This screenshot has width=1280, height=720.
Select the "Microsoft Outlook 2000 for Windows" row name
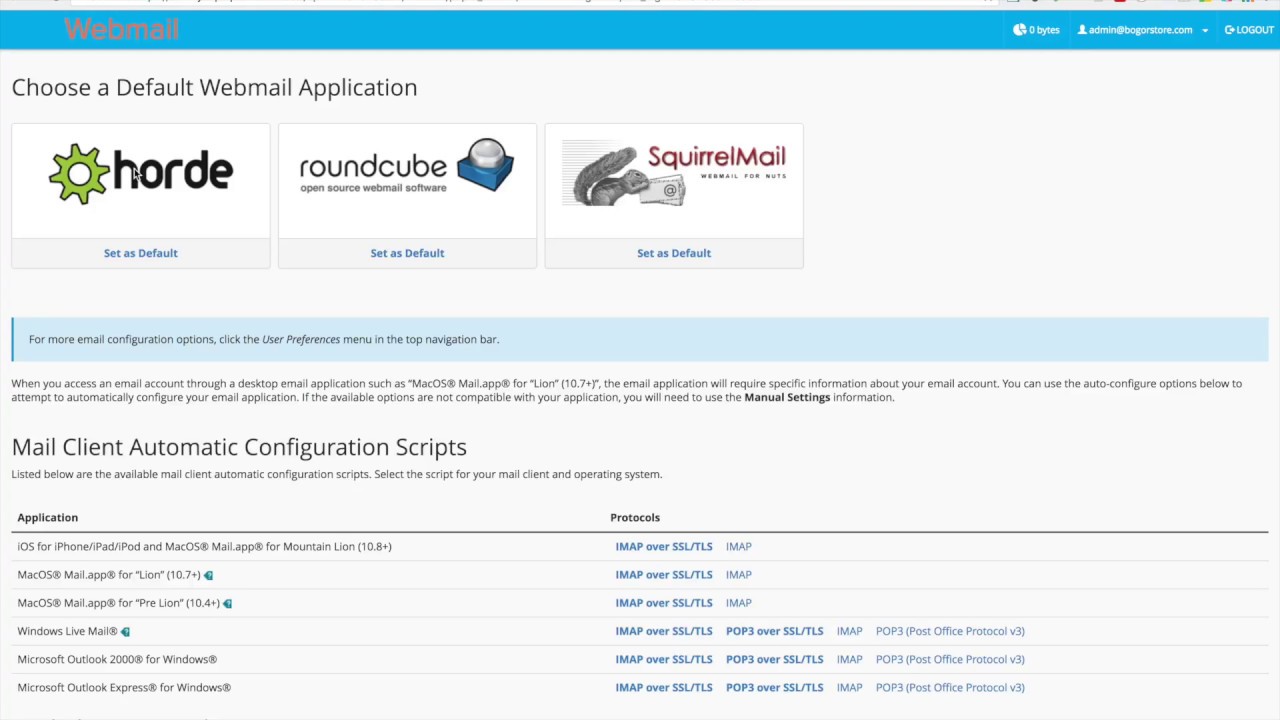click(x=117, y=659)
